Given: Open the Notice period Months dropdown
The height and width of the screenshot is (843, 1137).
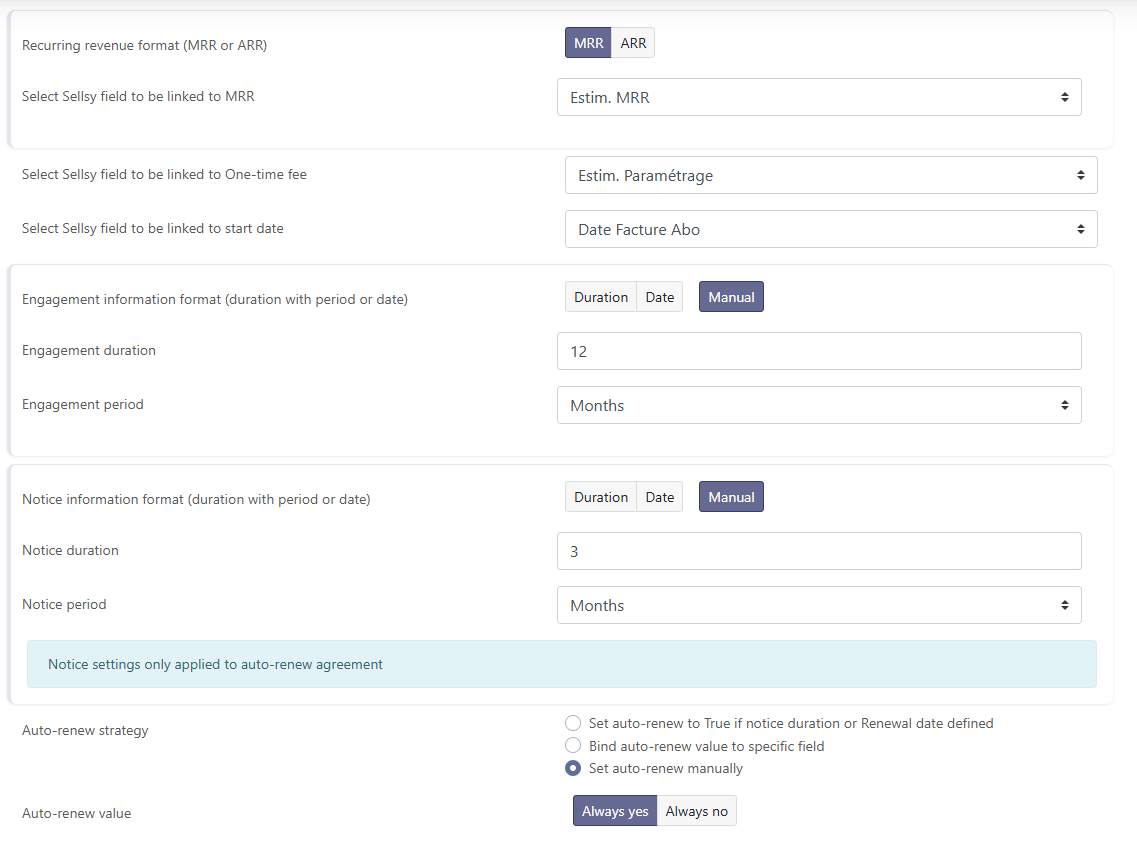Looking at the screenshot, I should 818,605.
